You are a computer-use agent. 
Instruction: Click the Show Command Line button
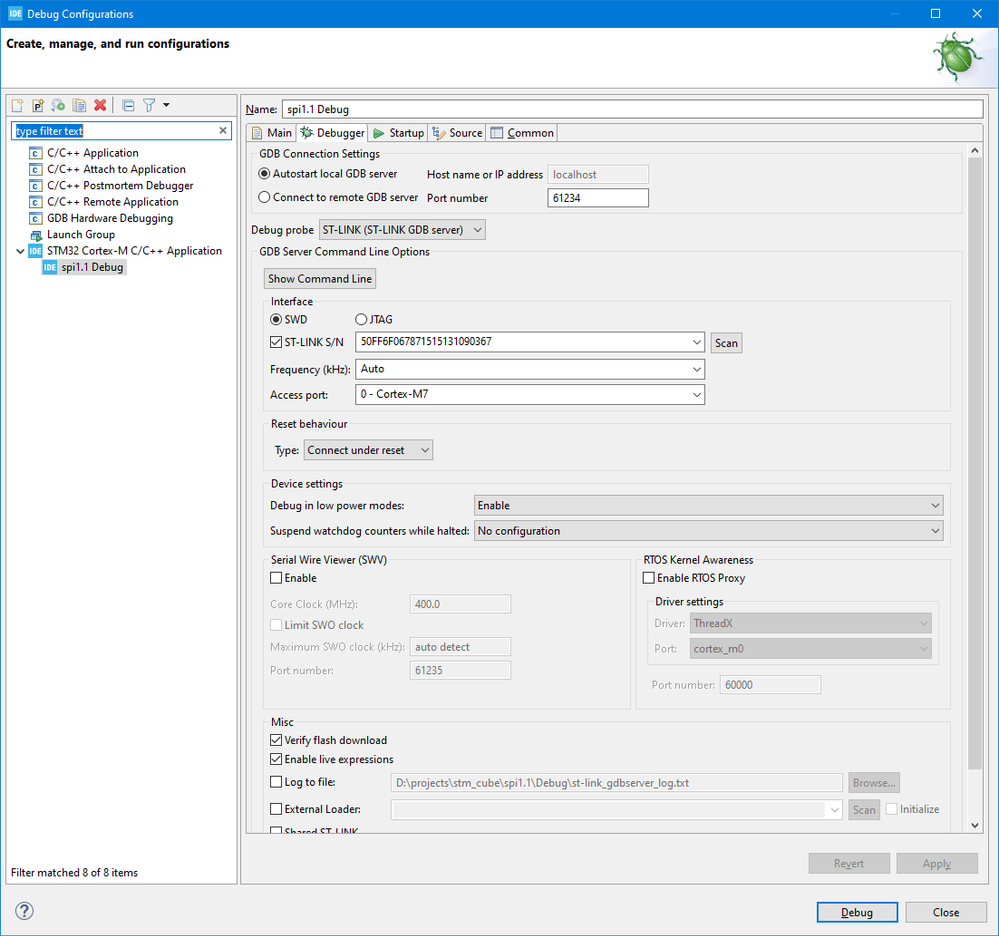click(x=320, y=278)
